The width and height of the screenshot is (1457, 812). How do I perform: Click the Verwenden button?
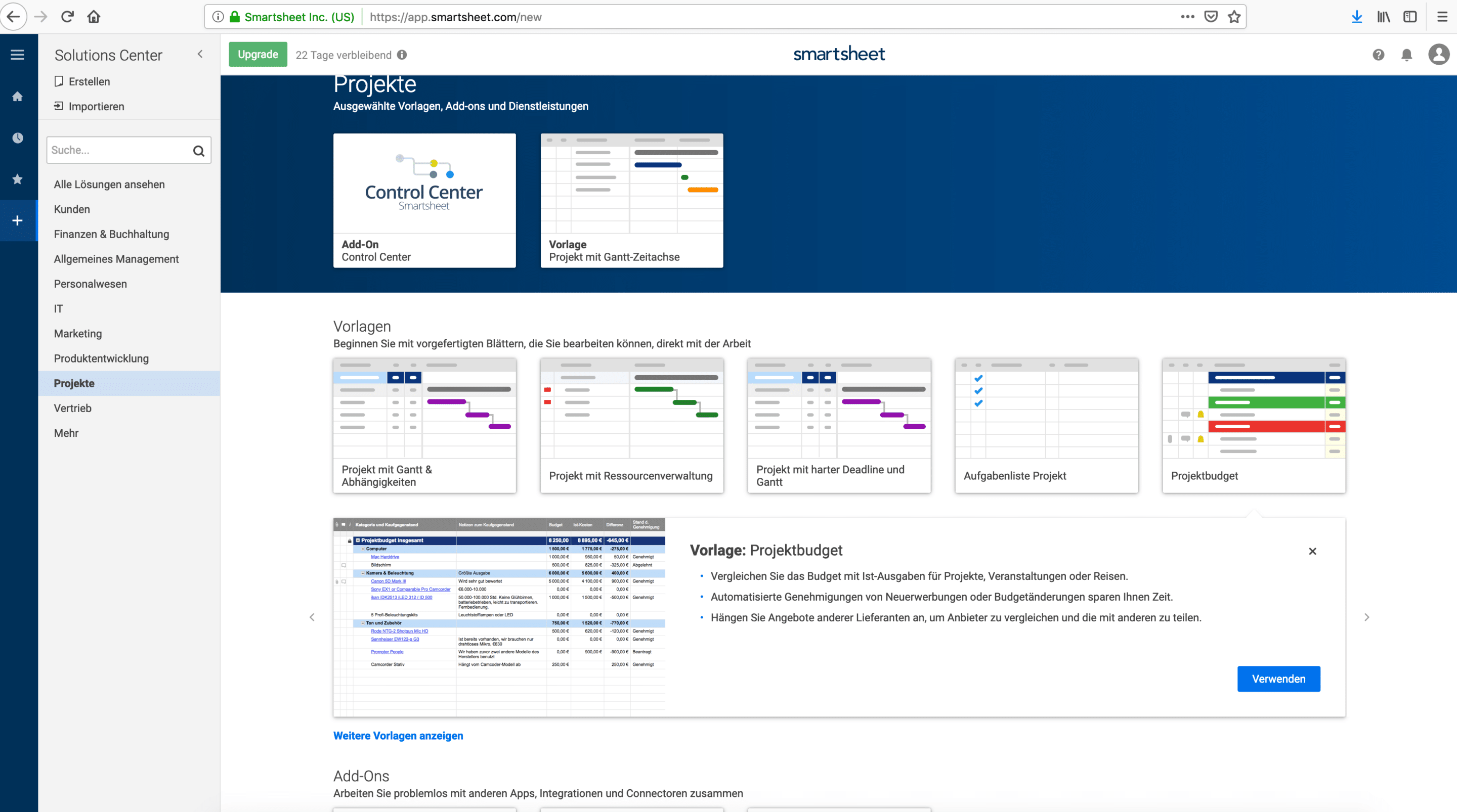click(1278, 679)
